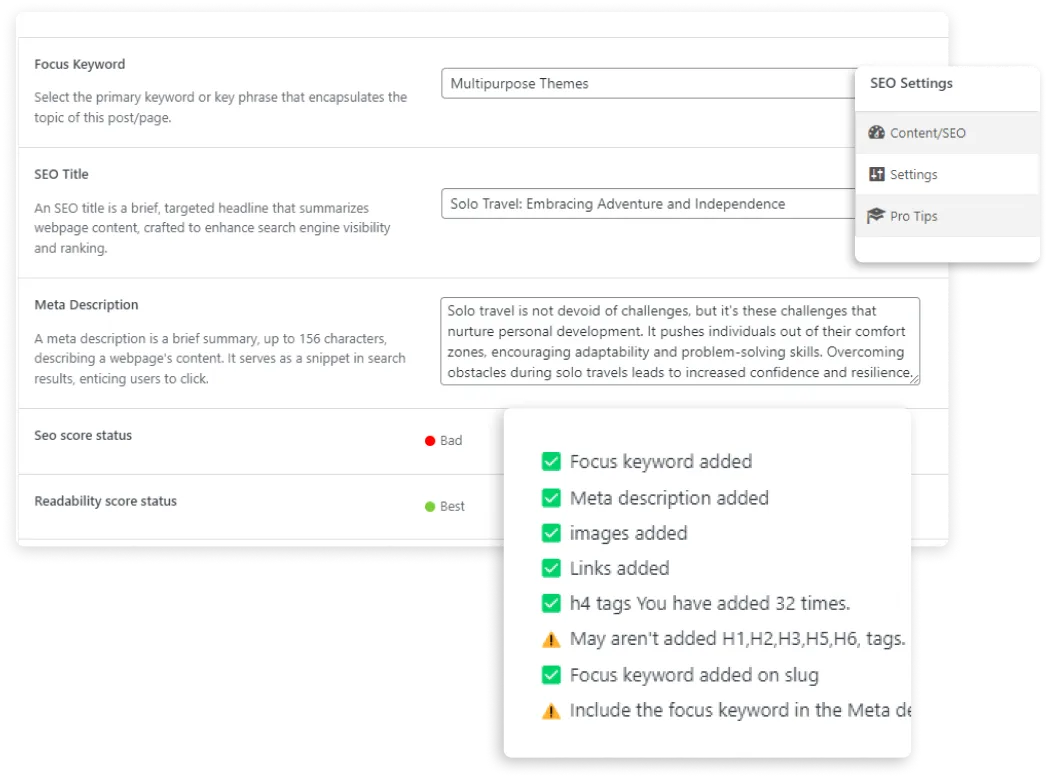Open the Content/SEO menu item
The image size is (1047, 778).
(927, 133)
